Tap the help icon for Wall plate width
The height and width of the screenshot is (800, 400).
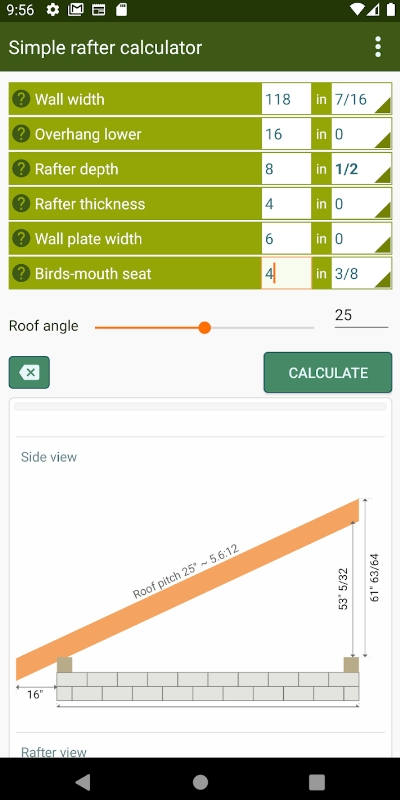(21, 238)
